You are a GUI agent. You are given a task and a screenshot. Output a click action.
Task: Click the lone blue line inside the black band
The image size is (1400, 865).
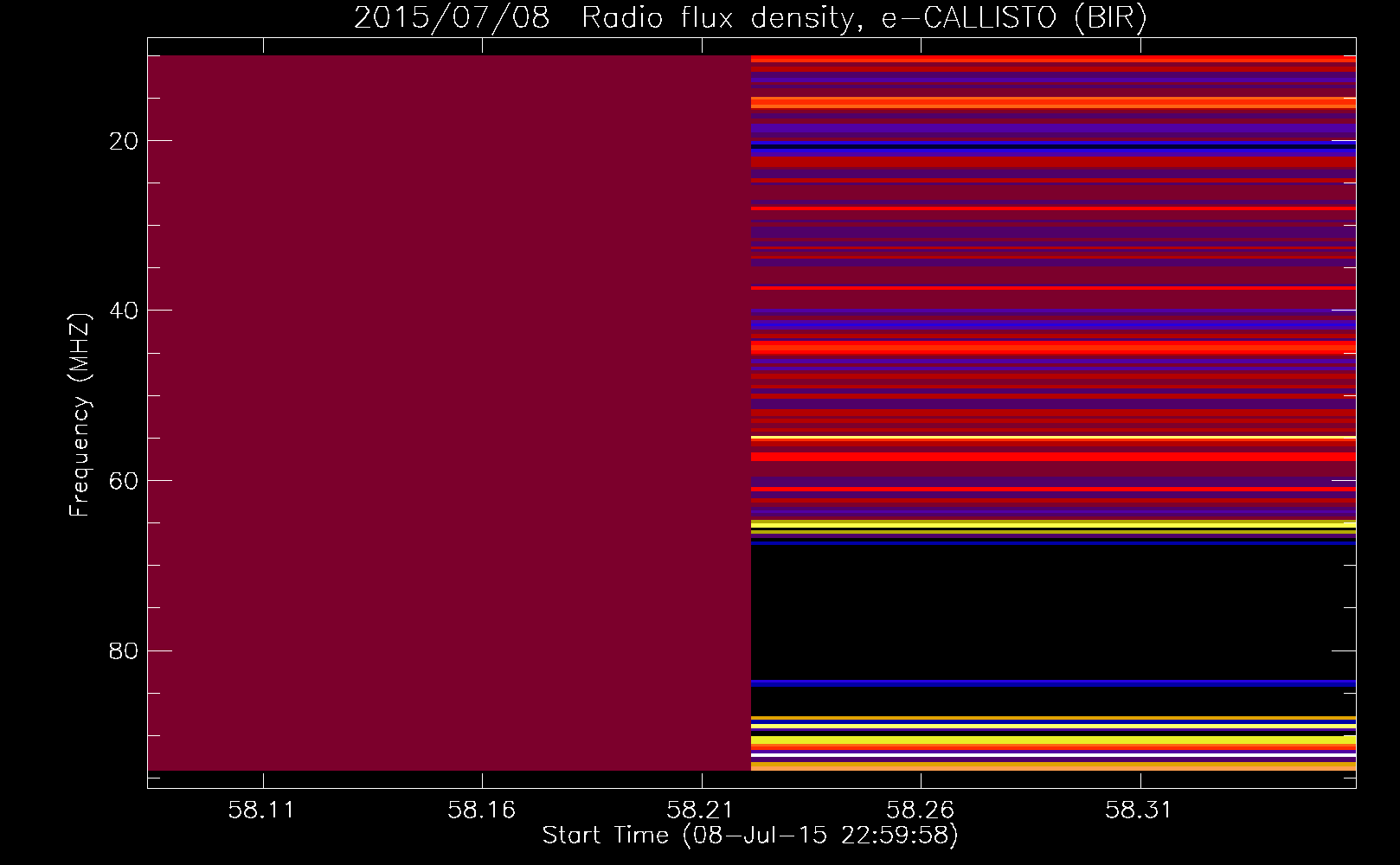pyautogui.click(x=1053, y=683)
